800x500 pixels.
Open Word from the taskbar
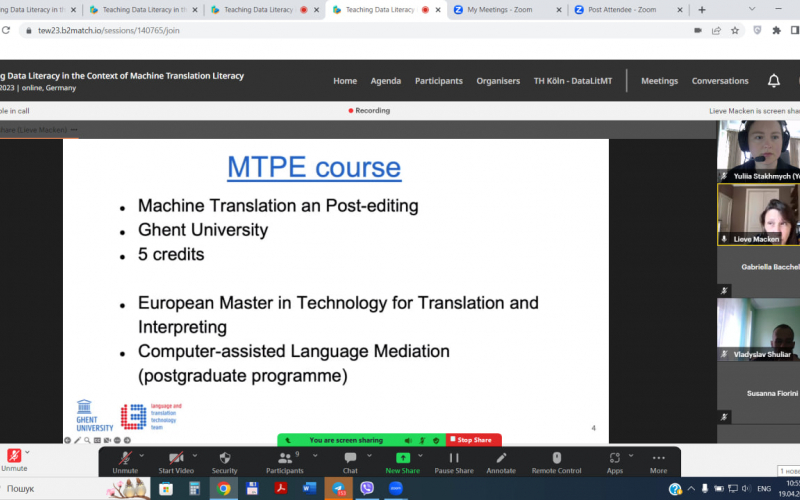click(x=309, y=488)
